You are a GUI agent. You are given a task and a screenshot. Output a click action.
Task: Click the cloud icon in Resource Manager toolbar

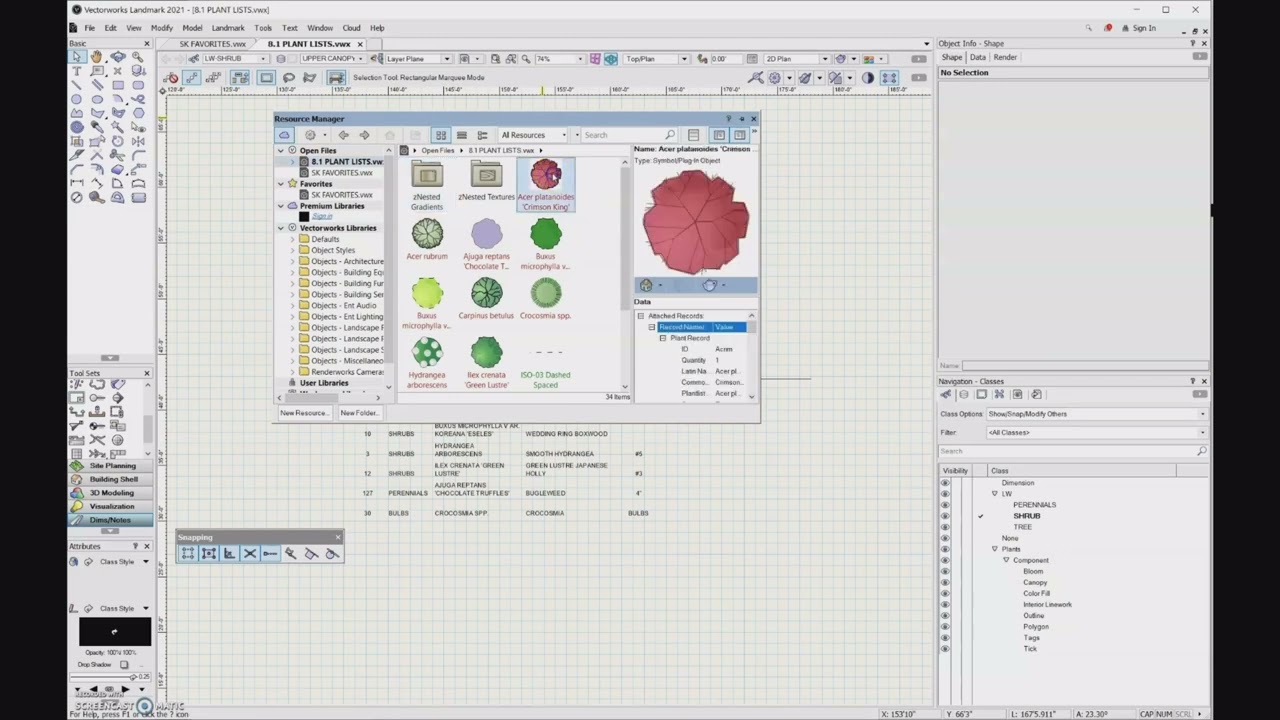[x=285, y=135]
